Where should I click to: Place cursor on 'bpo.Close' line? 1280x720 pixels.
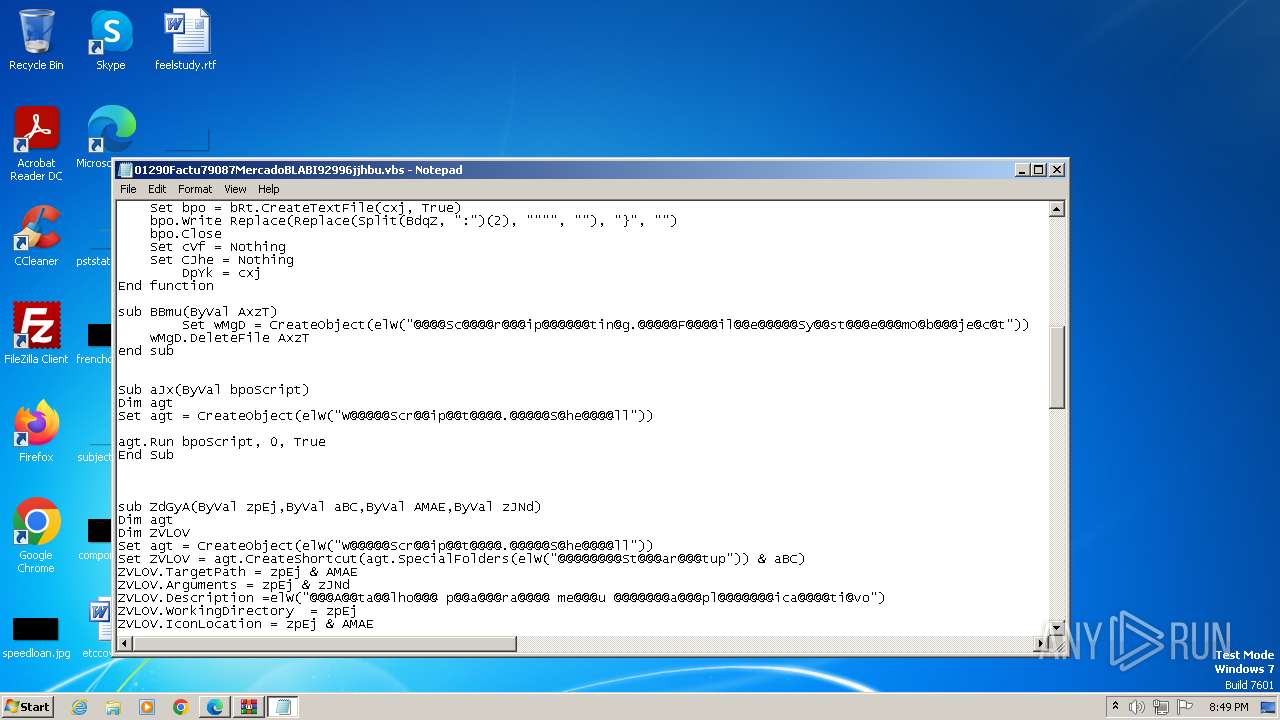point(186,234)
